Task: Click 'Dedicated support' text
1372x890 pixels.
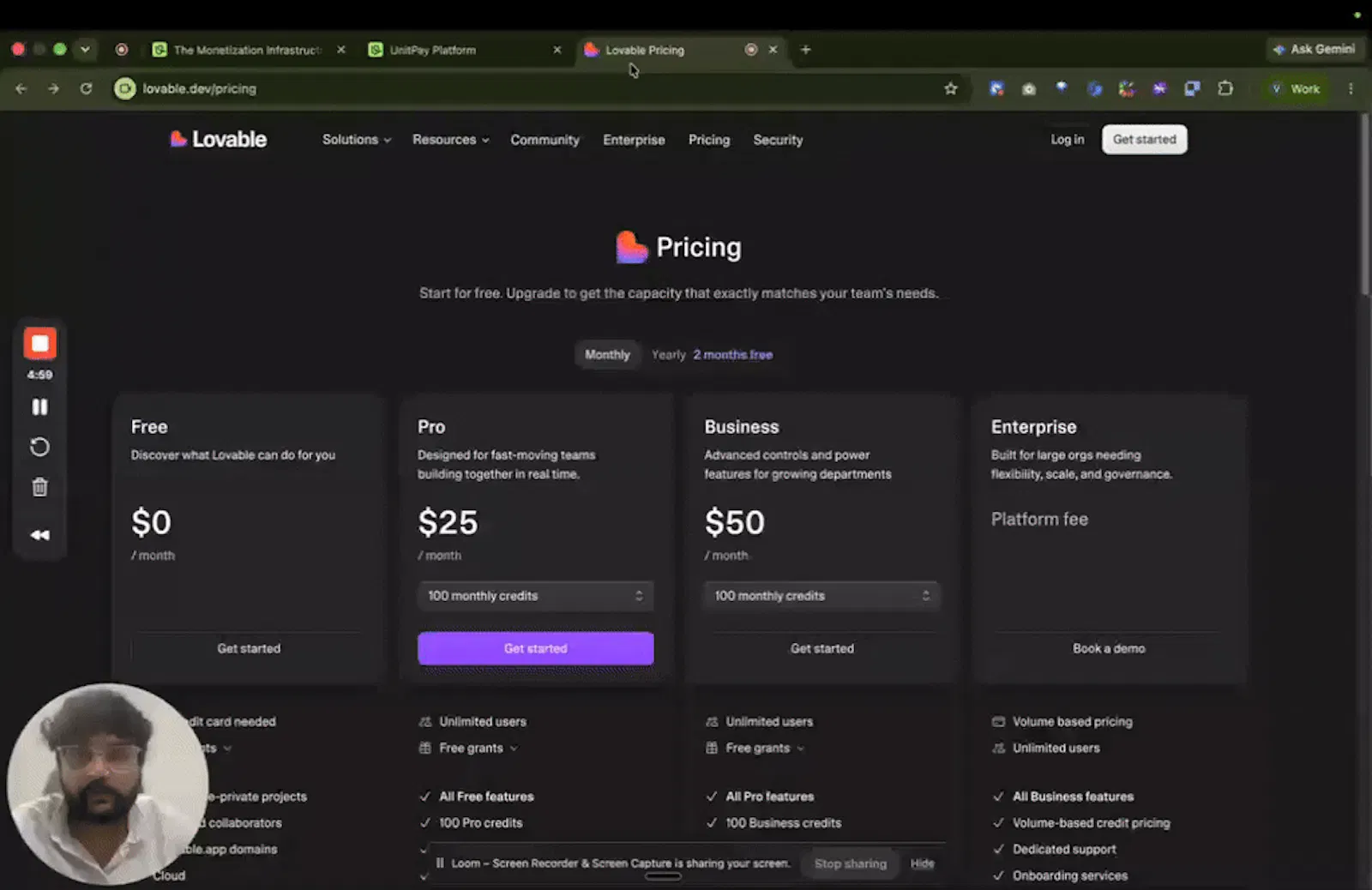Action: pos(1065,850)
